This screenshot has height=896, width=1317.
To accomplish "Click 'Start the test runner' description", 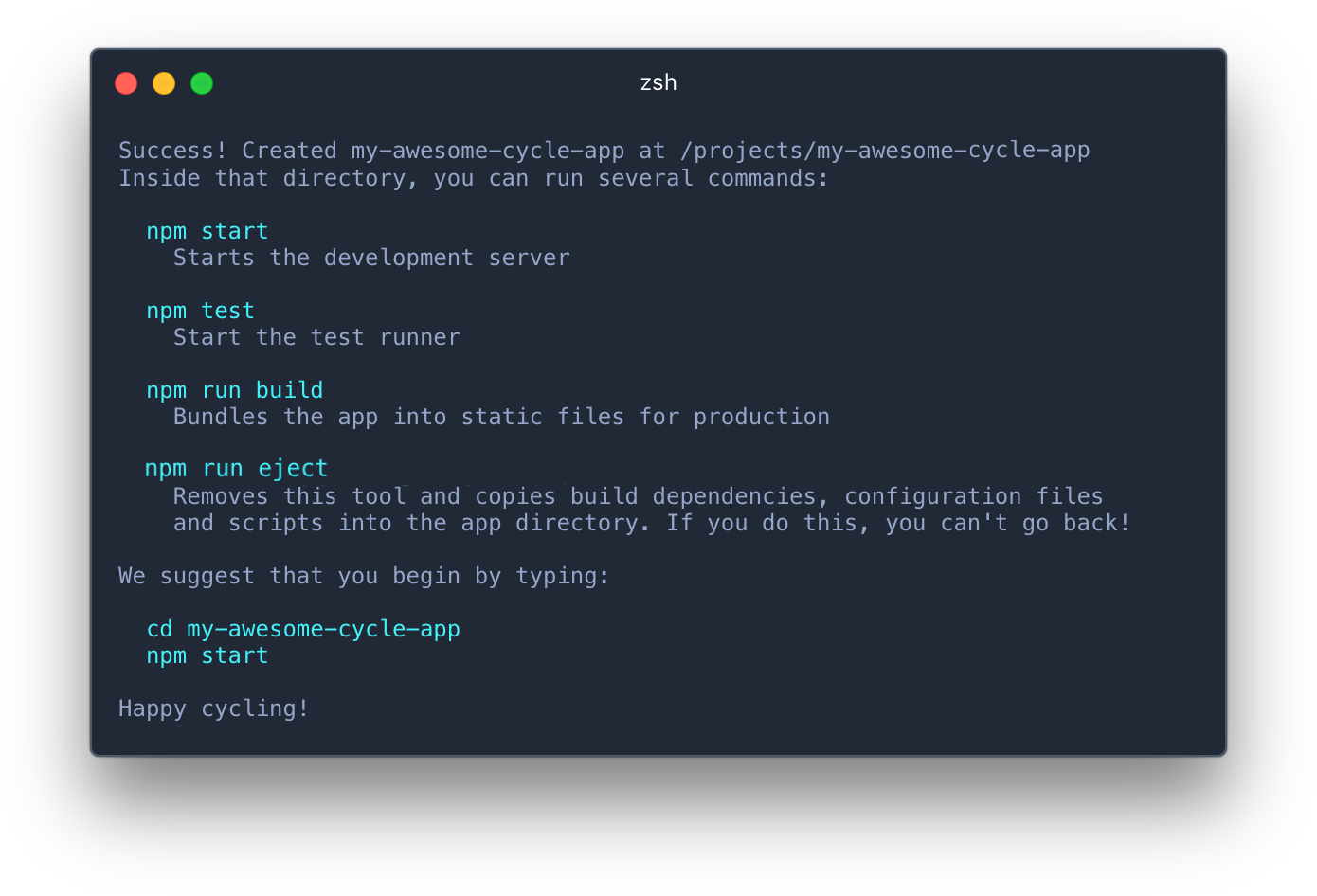I will click(x=316, y=338).
